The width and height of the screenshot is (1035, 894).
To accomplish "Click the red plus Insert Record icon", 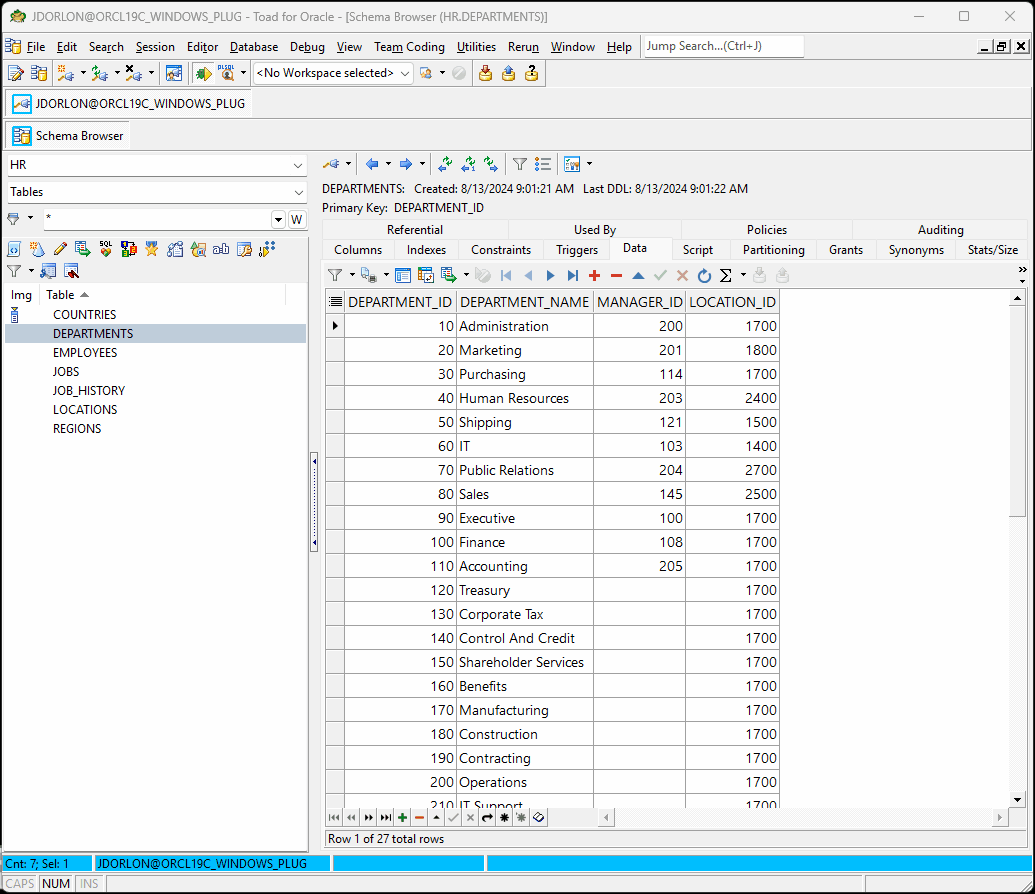I will tap(595, 275).
